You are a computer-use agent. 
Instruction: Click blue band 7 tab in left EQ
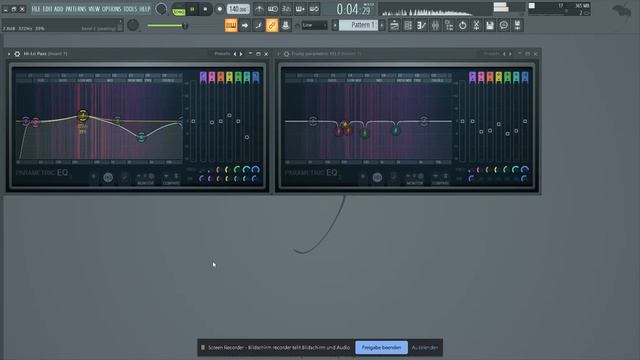[256, 77]
